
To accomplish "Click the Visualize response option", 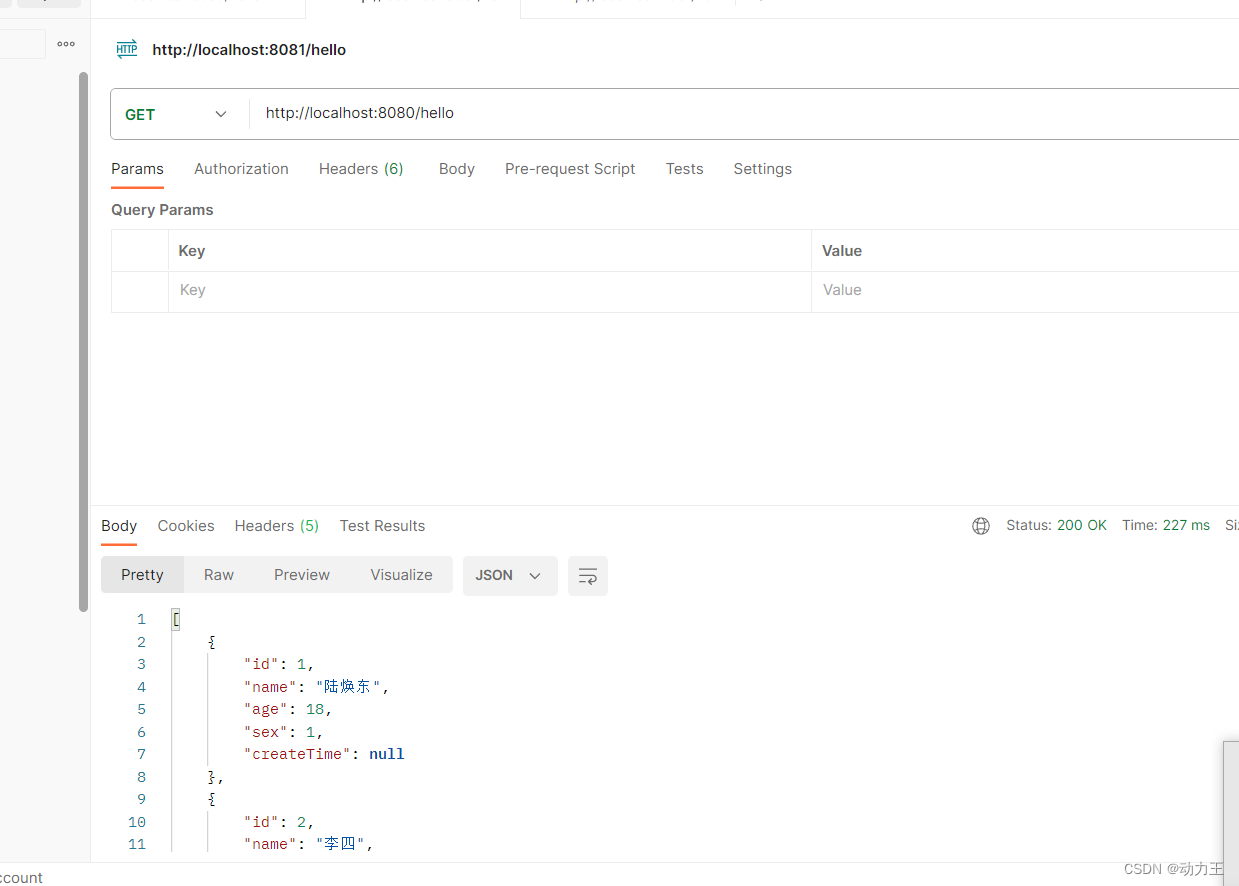I will pos(401,575).
